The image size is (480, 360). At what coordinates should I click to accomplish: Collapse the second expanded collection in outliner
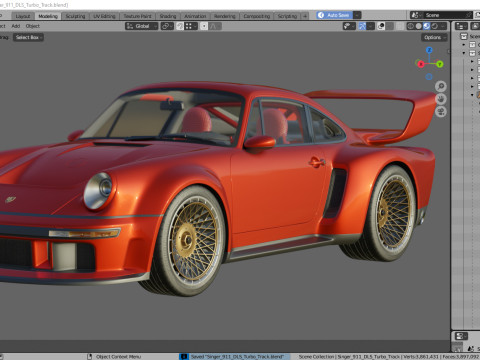pos(464,53)
